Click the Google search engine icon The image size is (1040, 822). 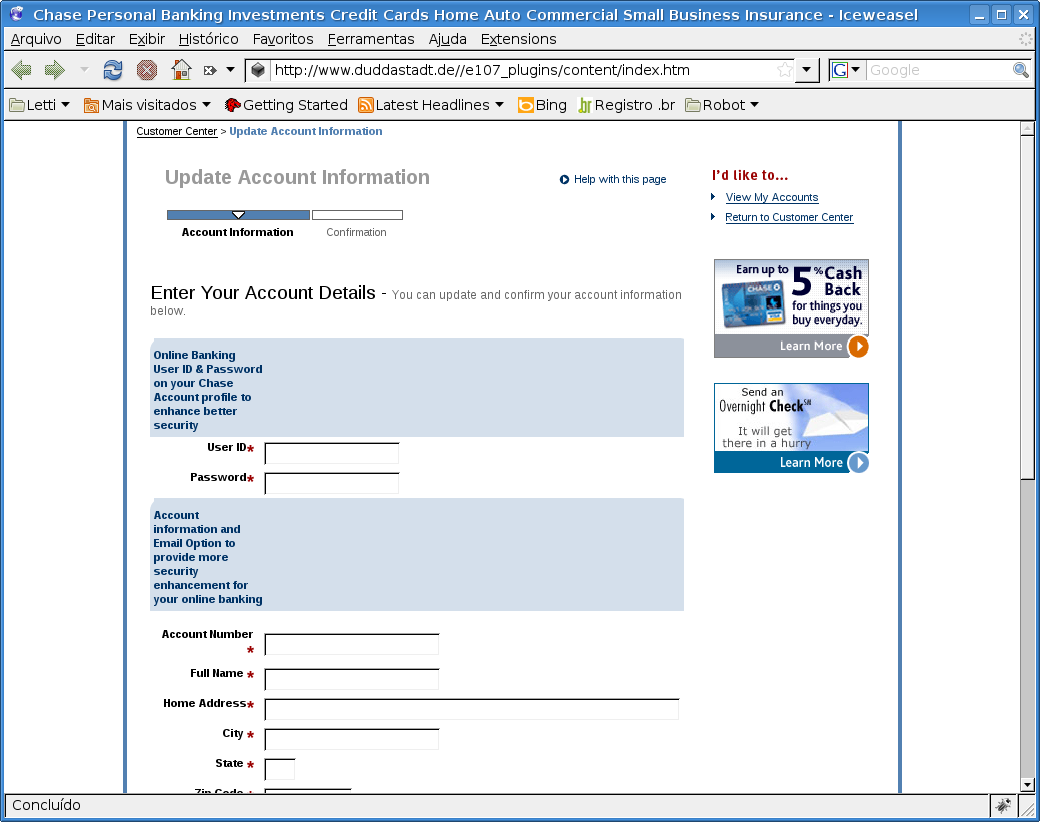coord(840,70)
